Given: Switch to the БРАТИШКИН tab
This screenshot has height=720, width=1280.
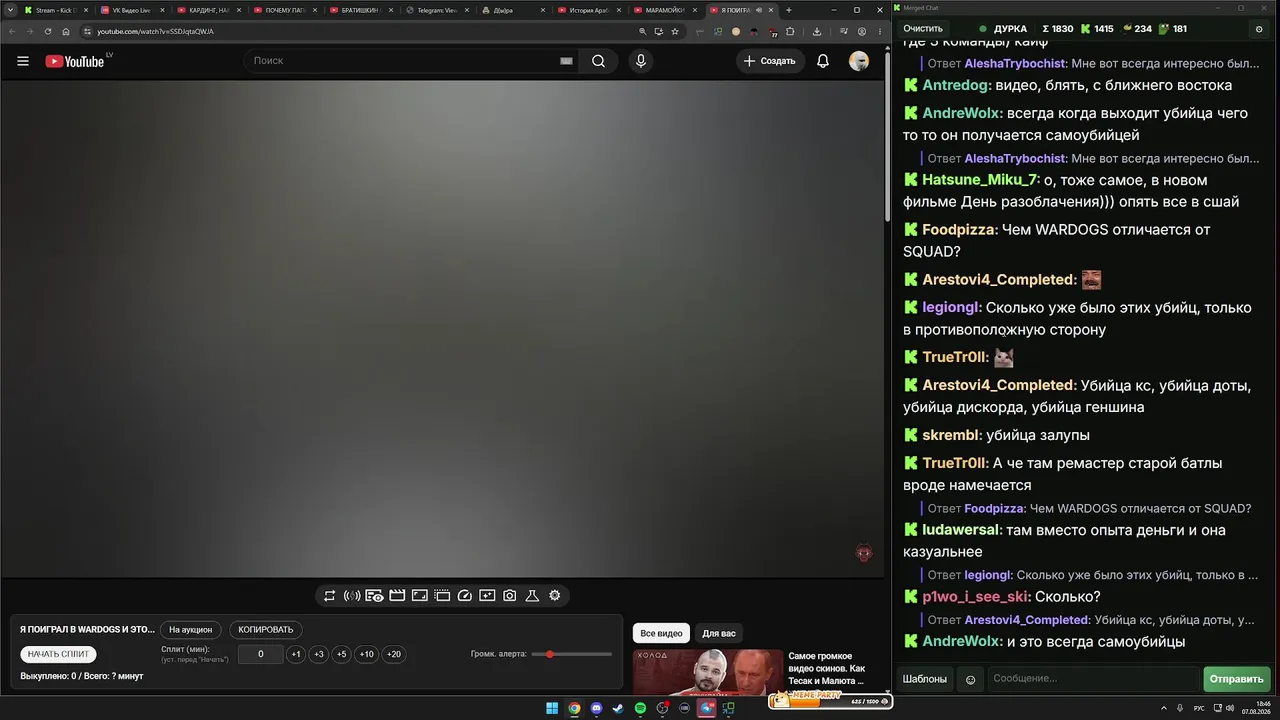Looking at the screenshot, I should tap(361, 10).
